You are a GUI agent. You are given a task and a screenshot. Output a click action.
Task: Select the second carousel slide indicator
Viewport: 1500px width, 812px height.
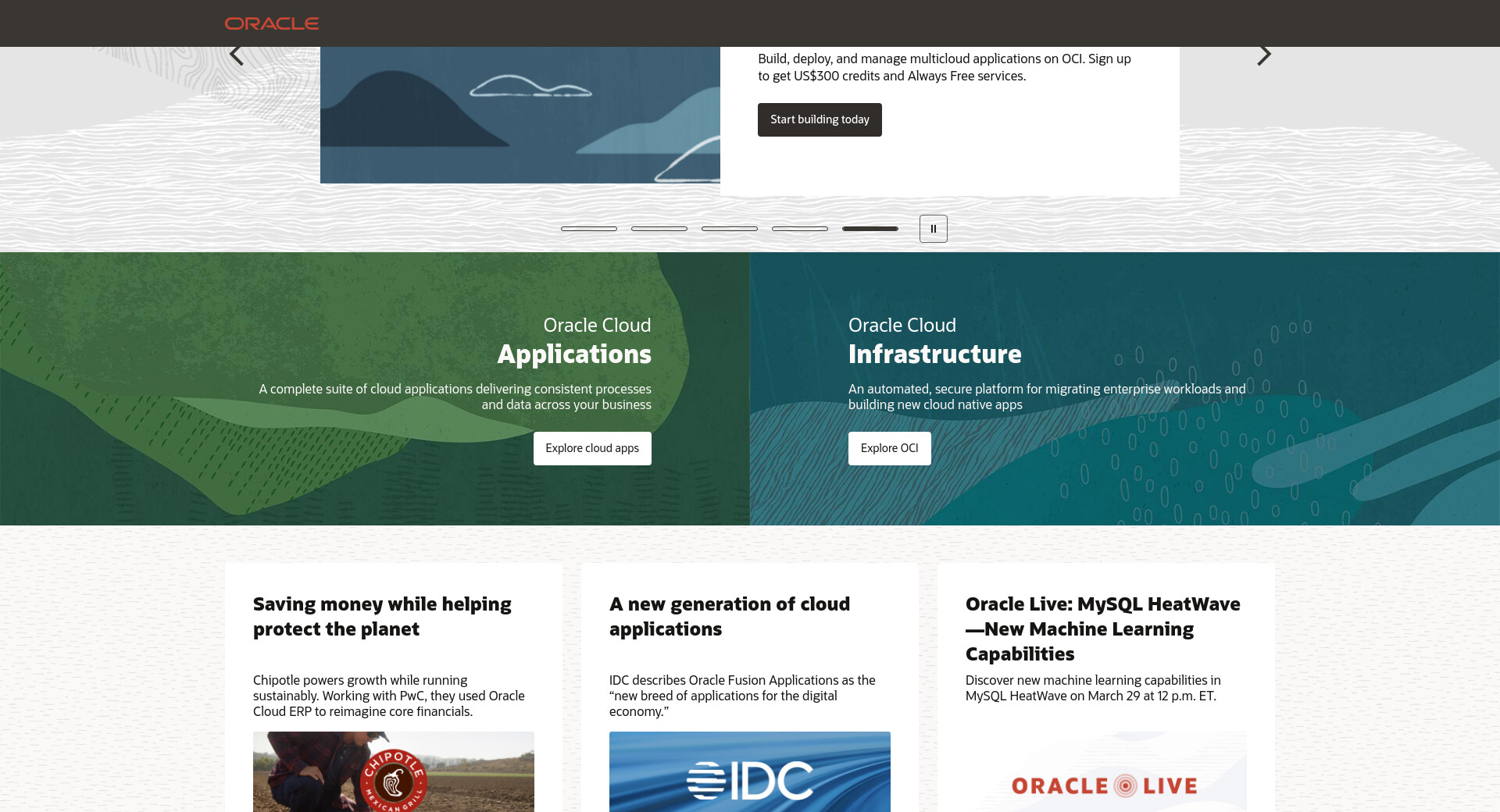tap(659, 229)
